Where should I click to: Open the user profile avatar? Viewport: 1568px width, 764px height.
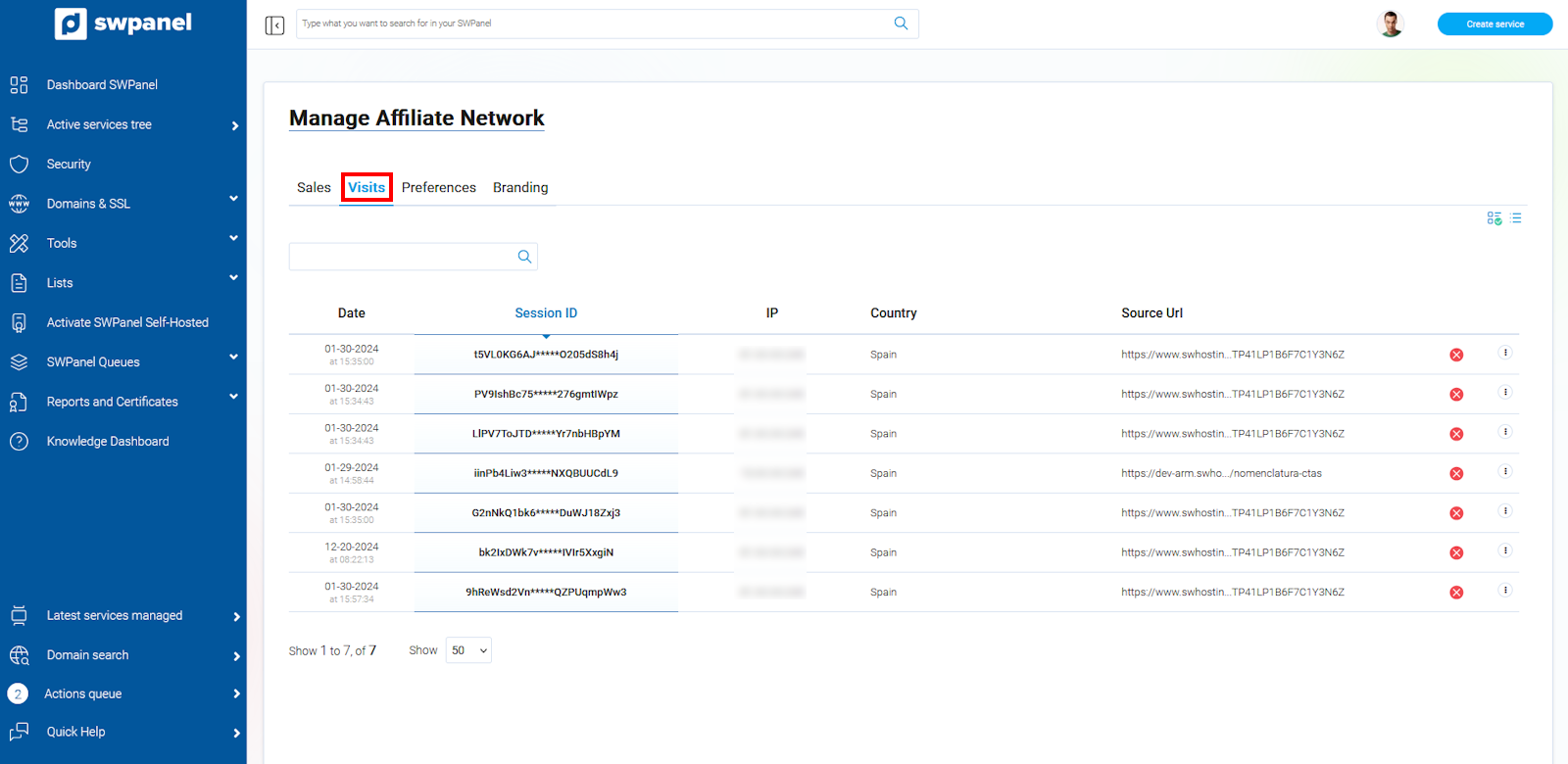(1390, 24)
